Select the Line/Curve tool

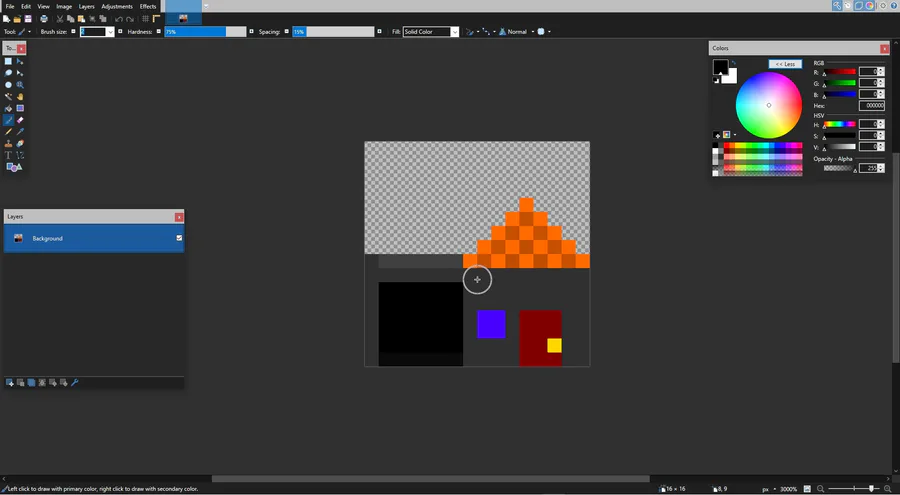(x=20, y=155)
